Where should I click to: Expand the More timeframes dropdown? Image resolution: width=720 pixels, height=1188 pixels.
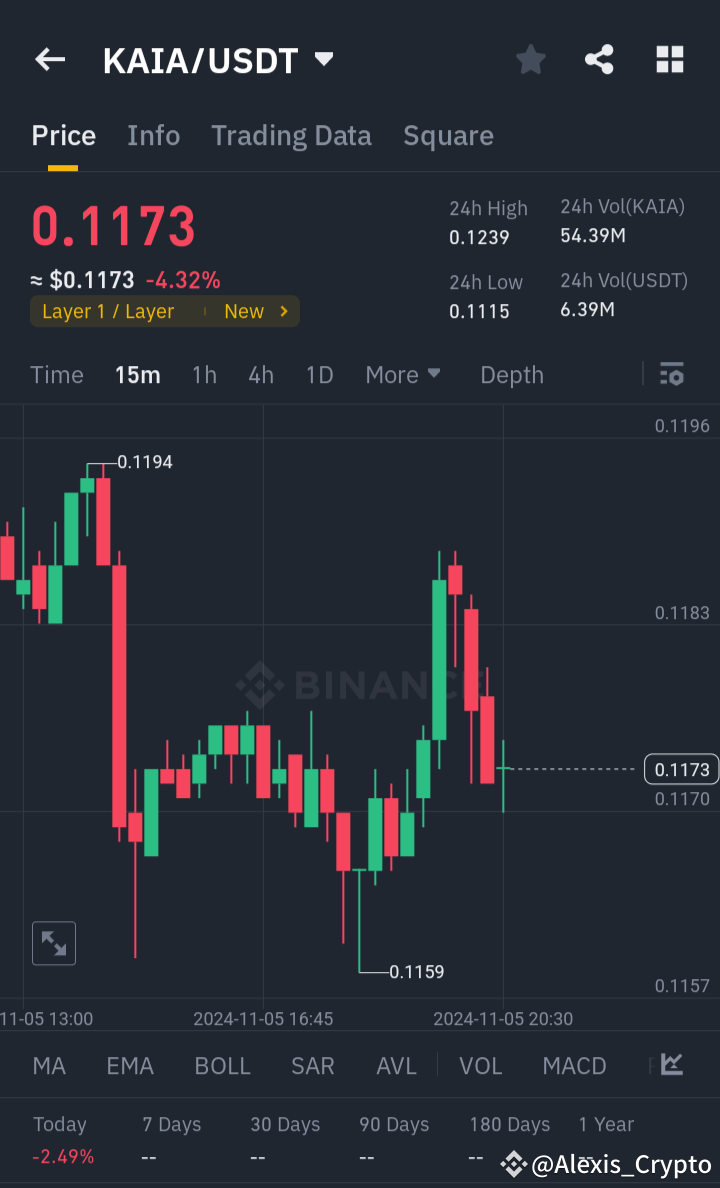click(x=403, y=374)
